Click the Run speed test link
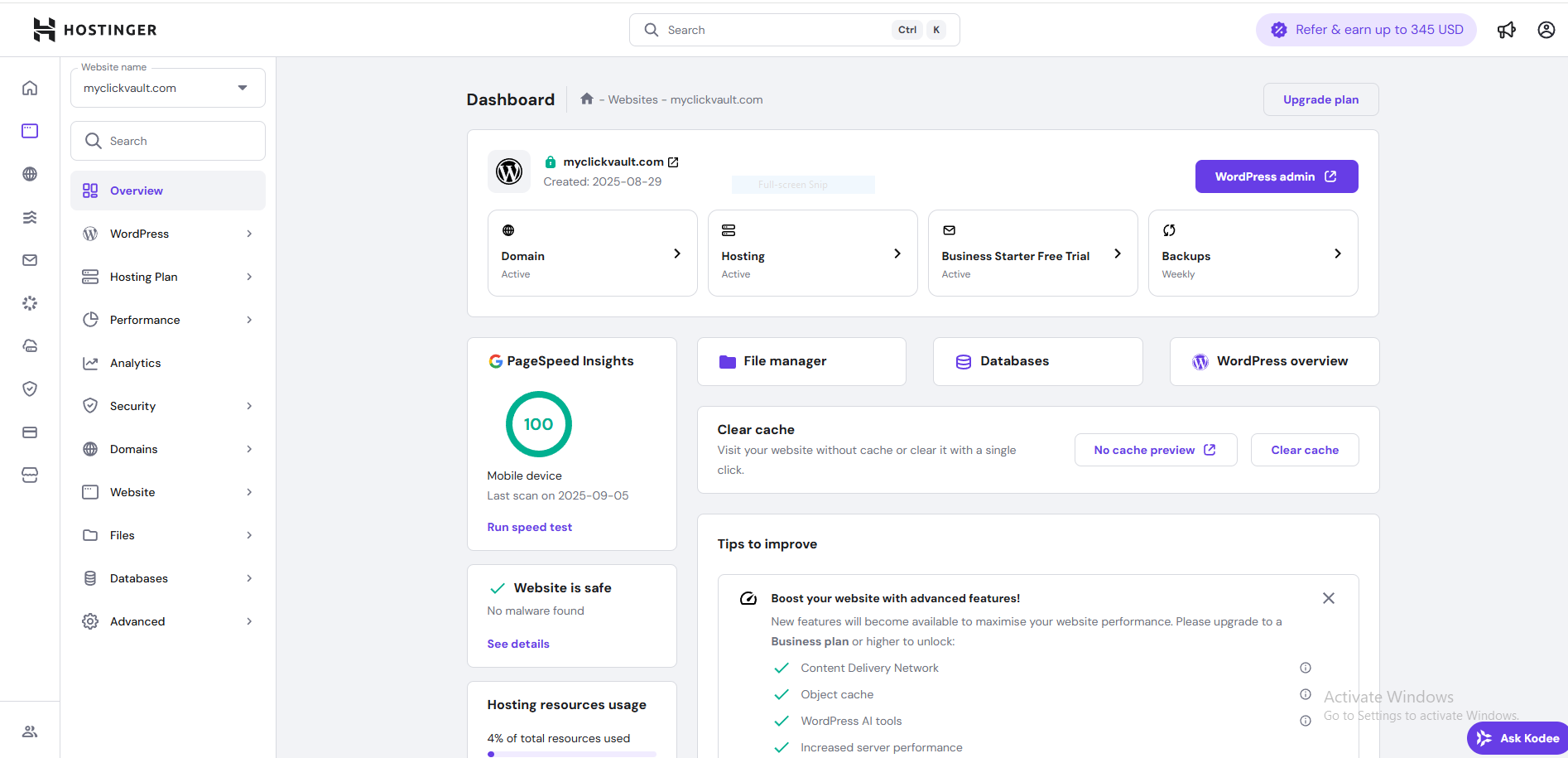1568x758 pixels. [529, 527]
